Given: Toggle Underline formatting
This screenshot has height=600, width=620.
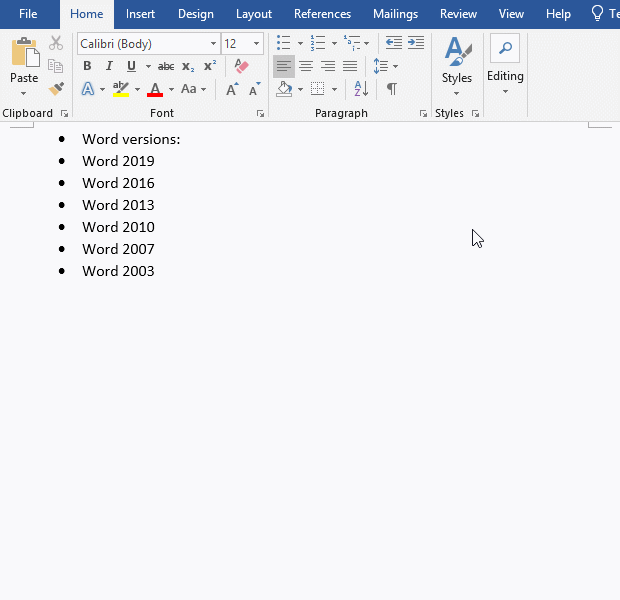Looking at the screenshot, I should [x=131, y=66].
